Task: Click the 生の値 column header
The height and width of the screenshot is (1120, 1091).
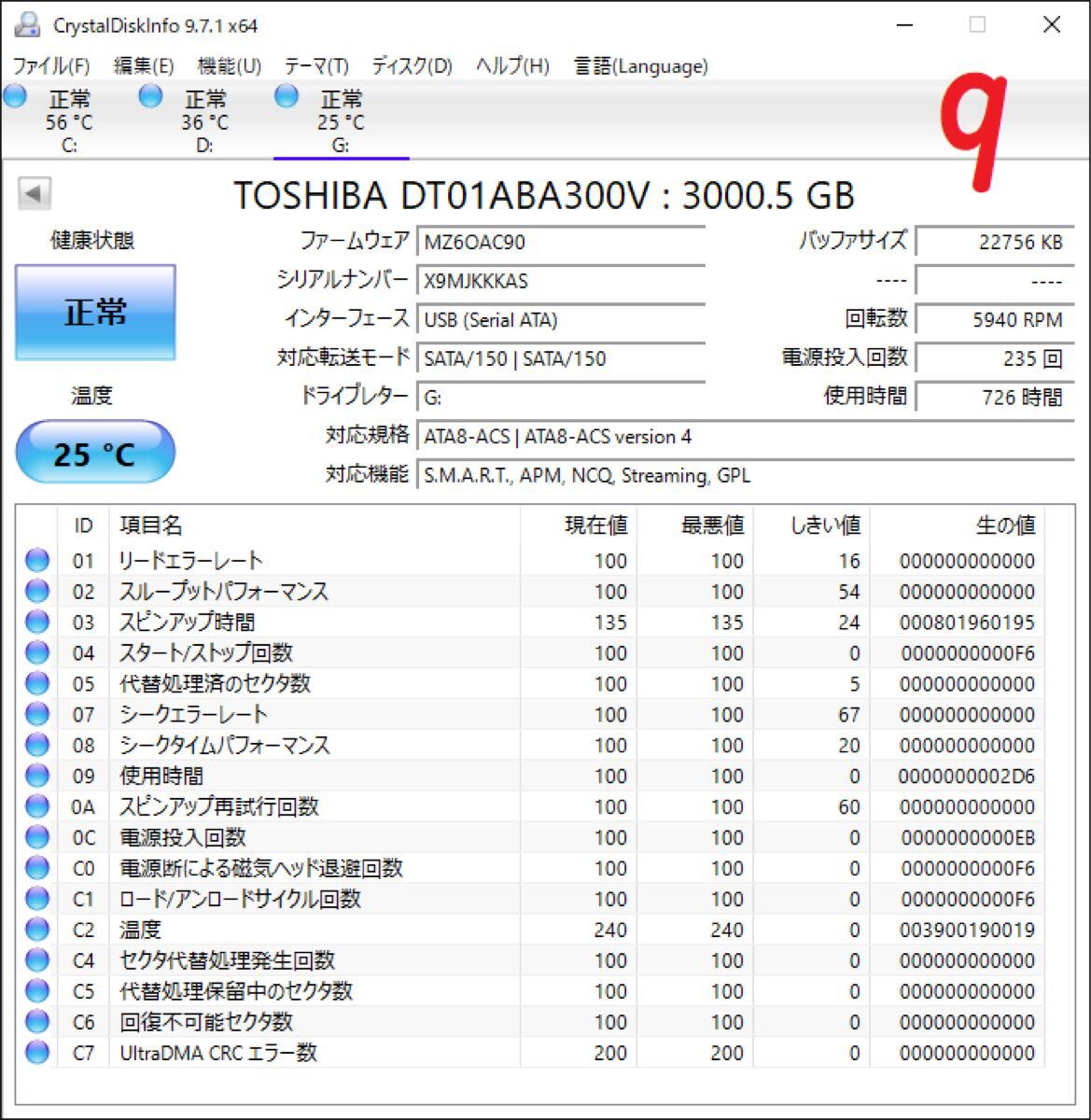Action: point(958,526)
